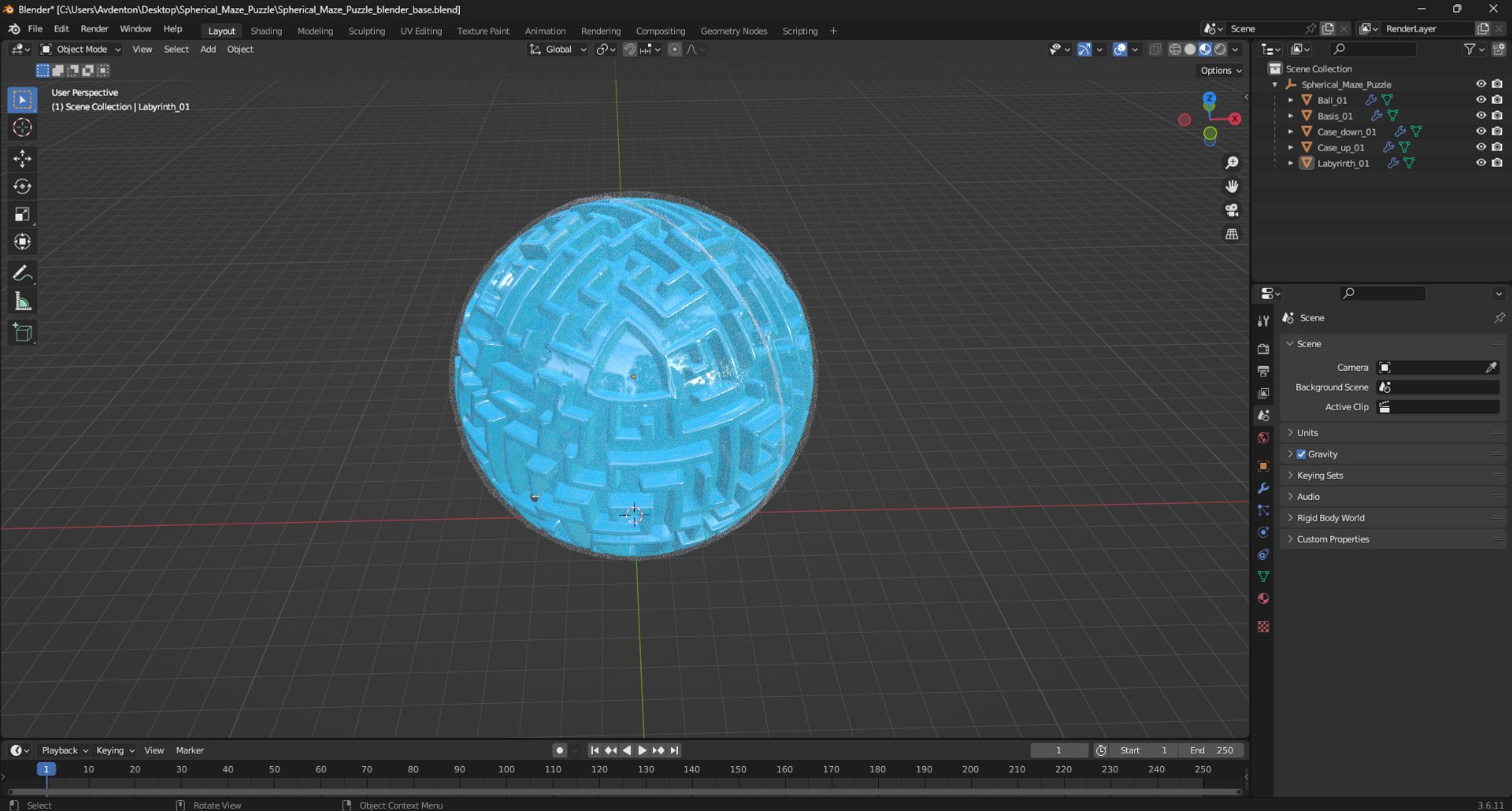Viewport: 1512px width, 811px height.
Task: Open the Modifier properties wrench tab
Action: pos(1263,488)
